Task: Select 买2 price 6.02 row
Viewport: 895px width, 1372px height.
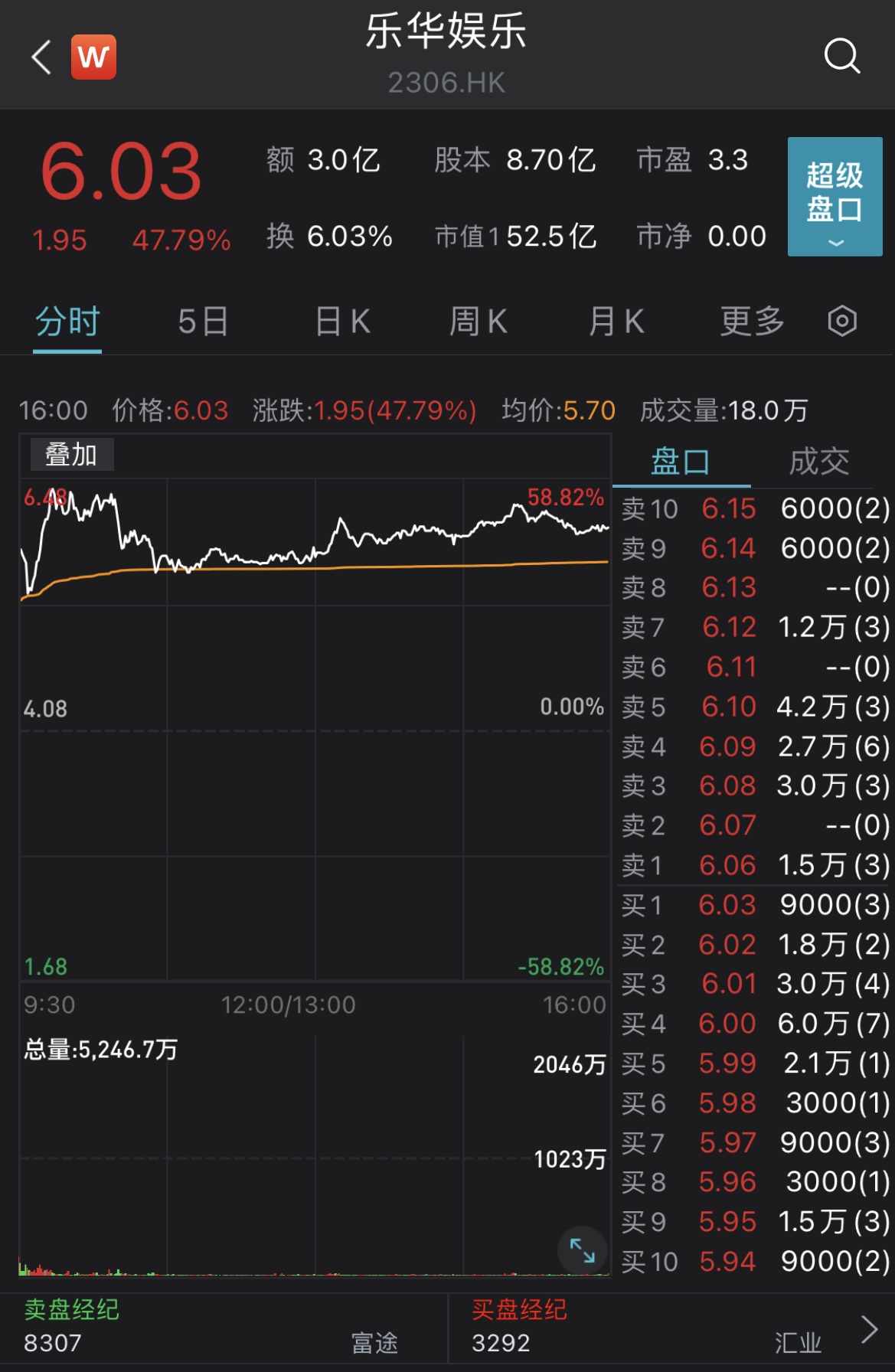Action: point(755,944)
